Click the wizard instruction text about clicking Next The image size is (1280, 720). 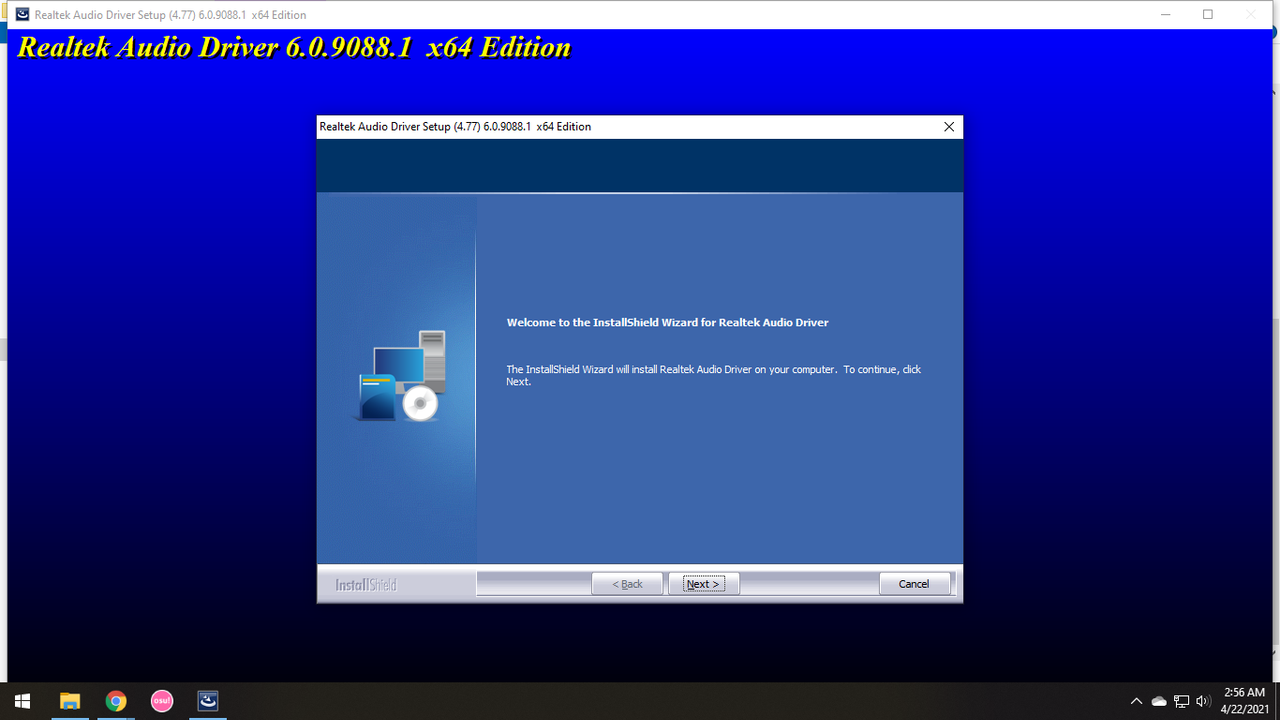point(714,375)
